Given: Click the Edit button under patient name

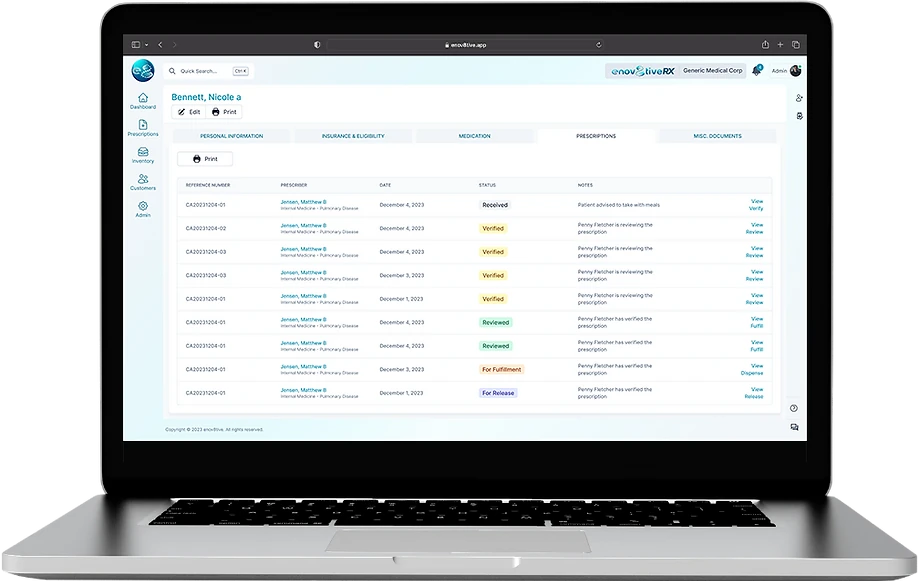Looking at the screenshot, I should click(189, 112).
